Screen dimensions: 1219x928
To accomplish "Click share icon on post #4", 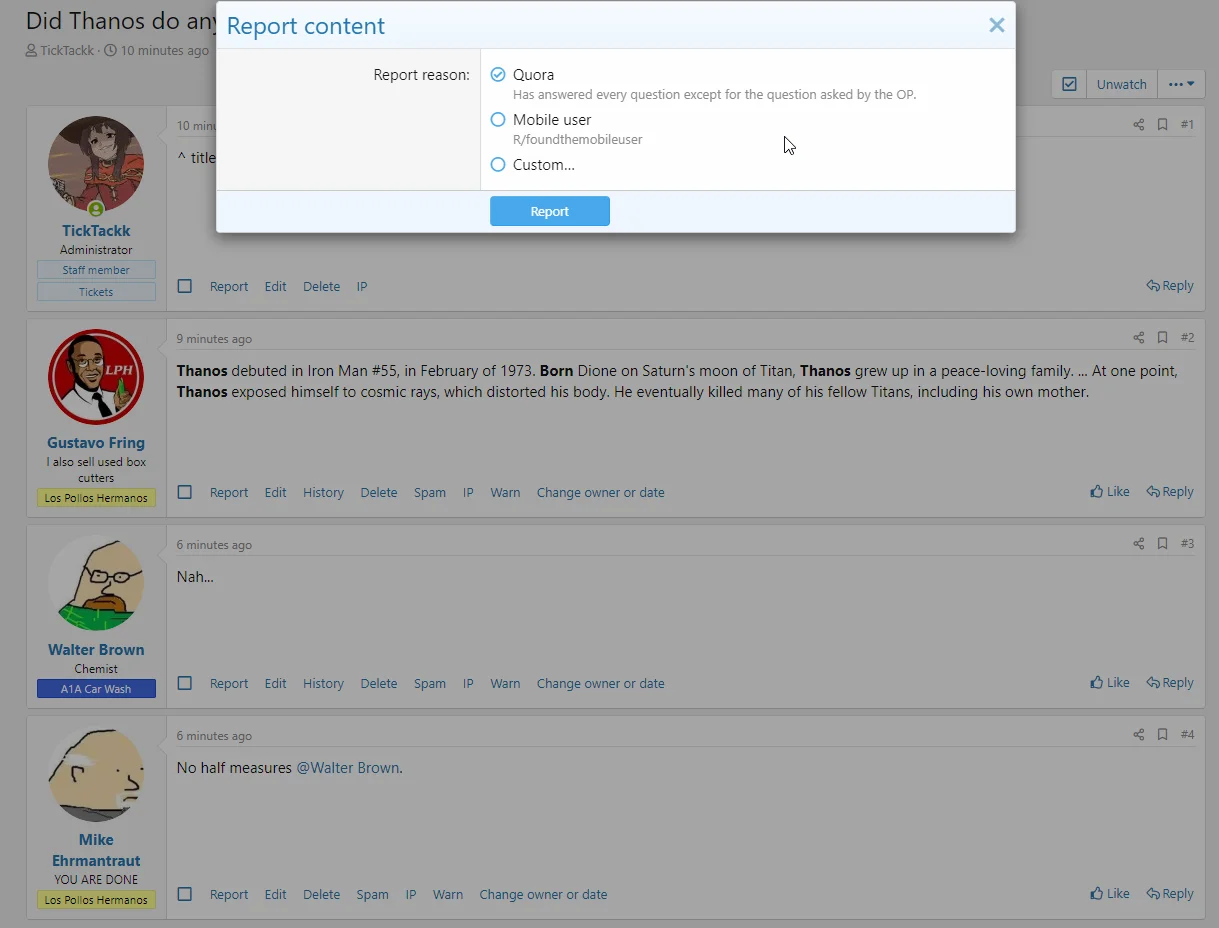I will [1138, 735].
